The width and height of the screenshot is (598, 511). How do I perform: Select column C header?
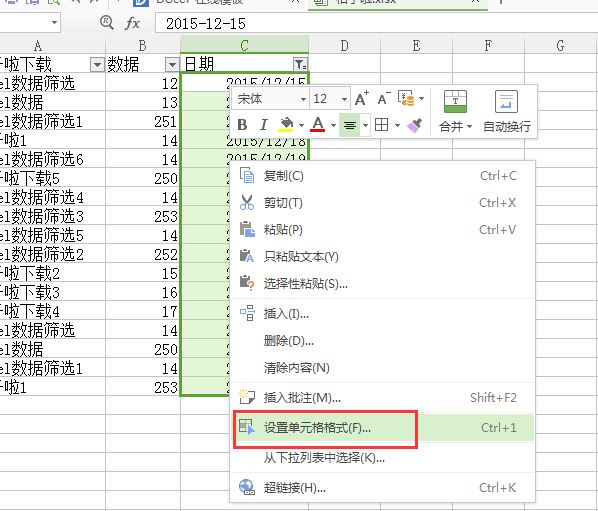[244, 45]
